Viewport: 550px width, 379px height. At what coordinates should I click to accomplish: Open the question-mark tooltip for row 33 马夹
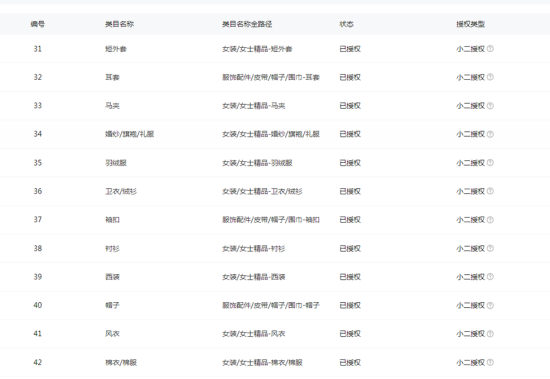pos(490,106)
